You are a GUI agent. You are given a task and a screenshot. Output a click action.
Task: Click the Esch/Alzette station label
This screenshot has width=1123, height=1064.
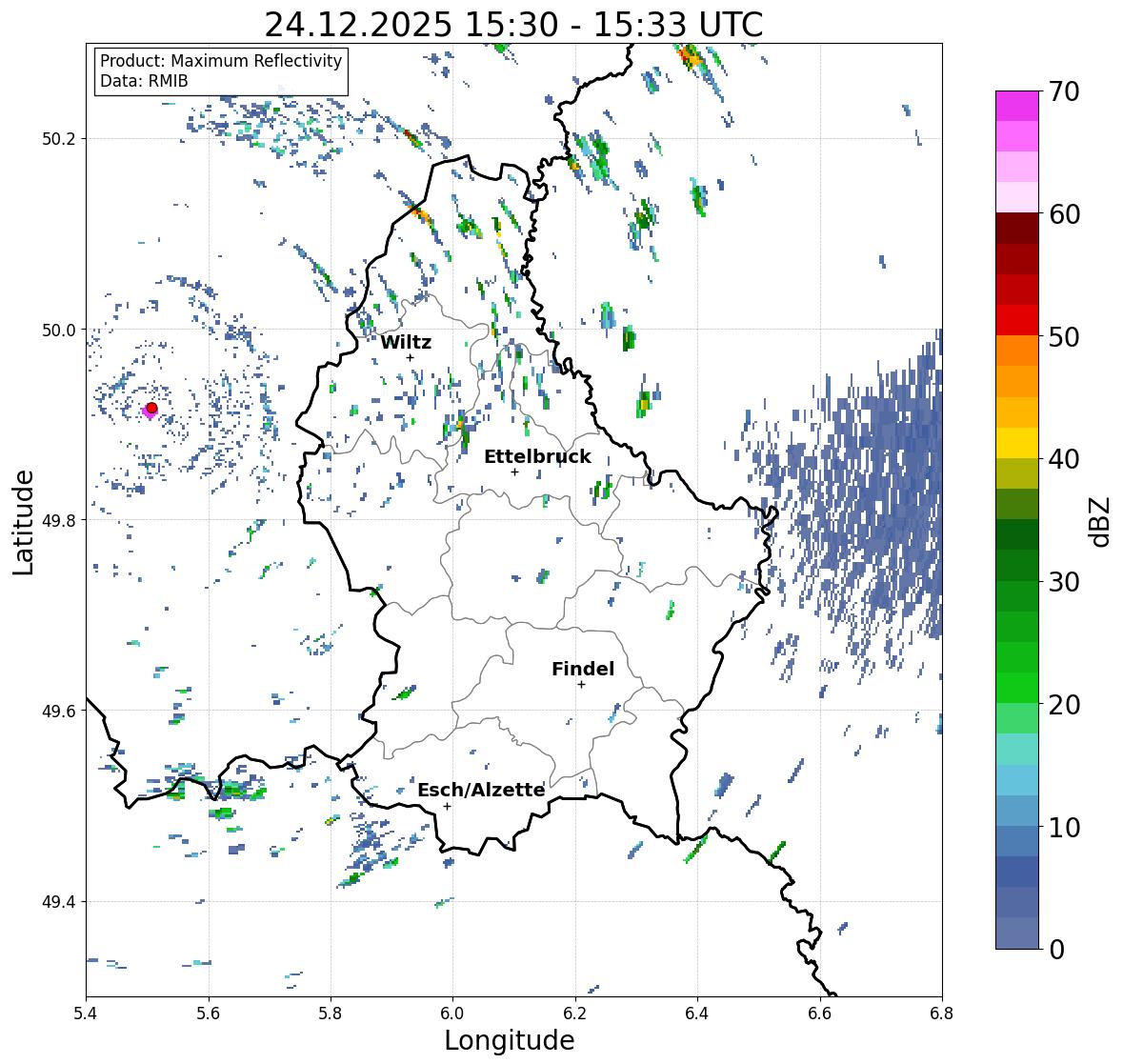point(481,790)
